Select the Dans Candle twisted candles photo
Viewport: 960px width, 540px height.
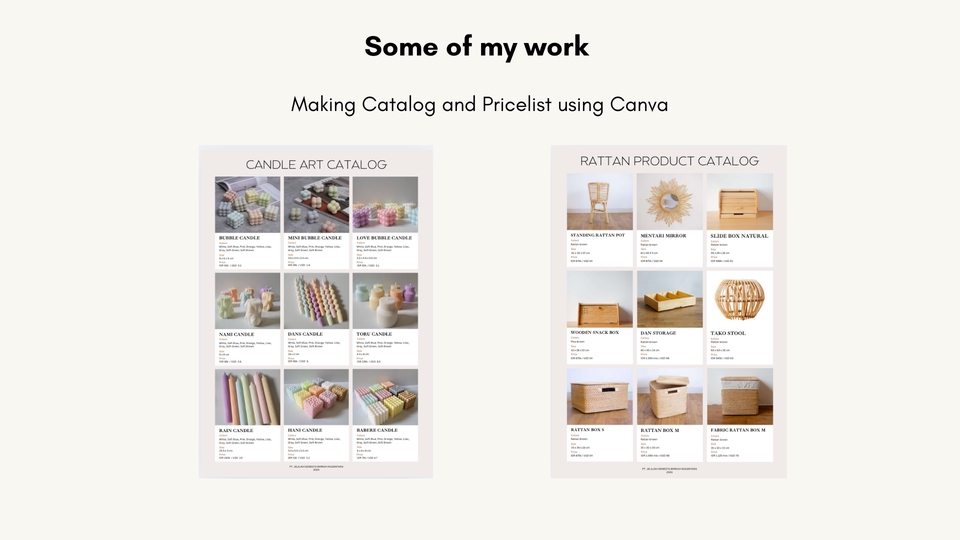pos(316,301)
